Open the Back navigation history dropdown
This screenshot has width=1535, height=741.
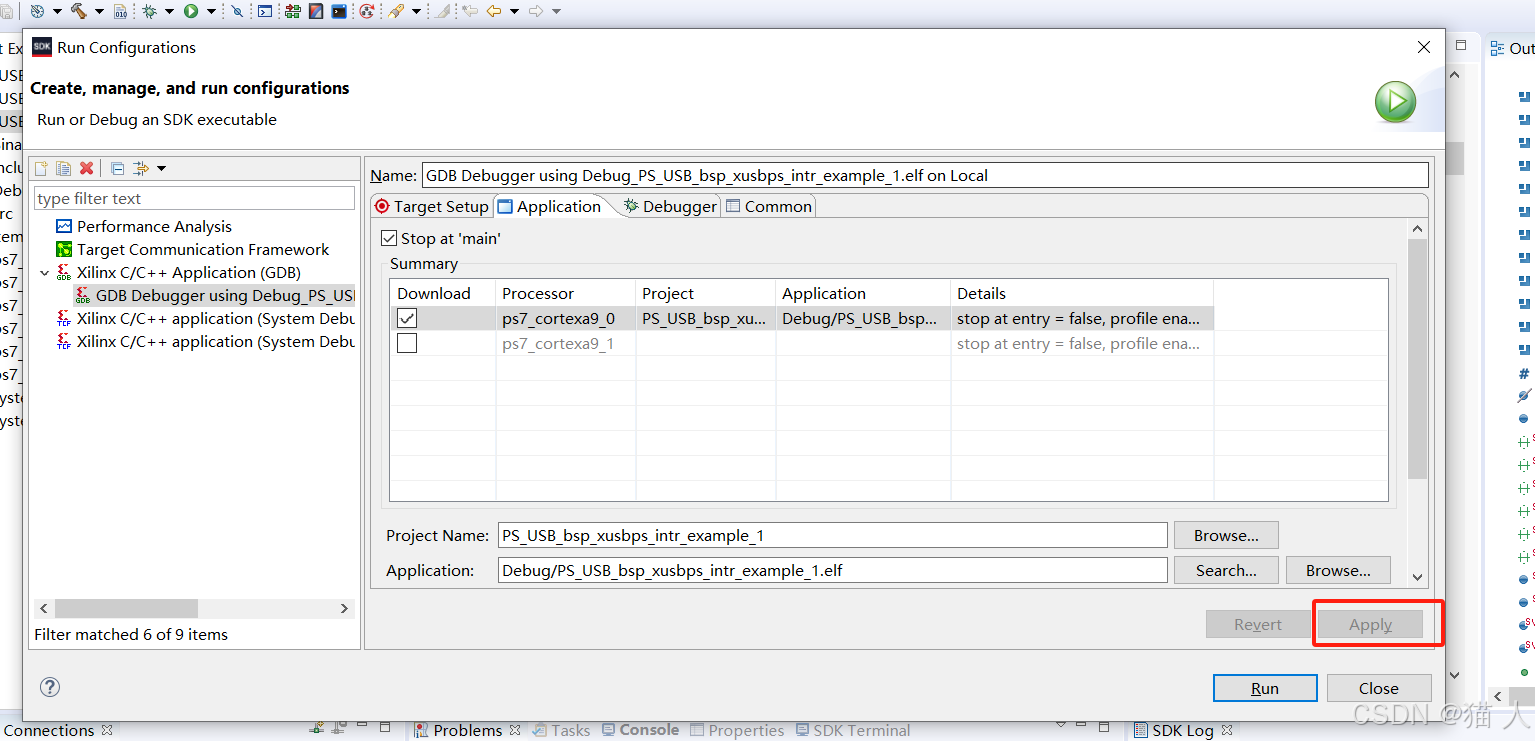[514, 12]
